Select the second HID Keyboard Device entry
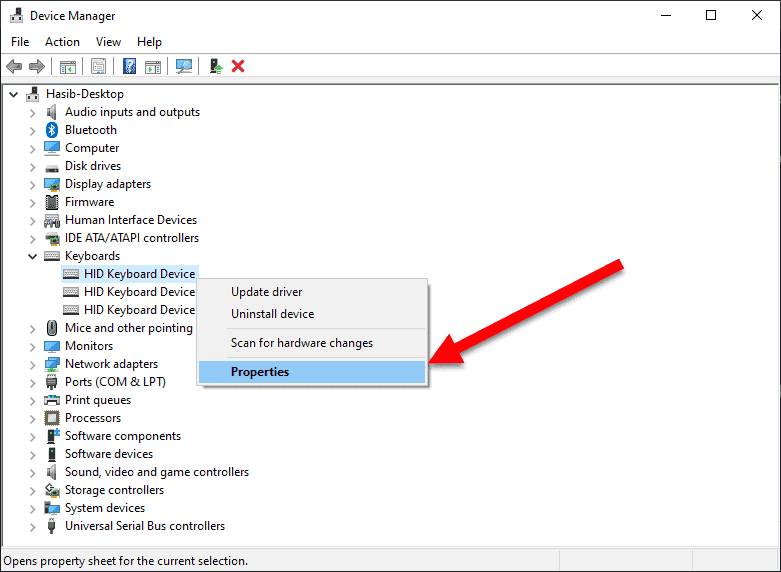 pyautogui.click(x=139, y=292)
